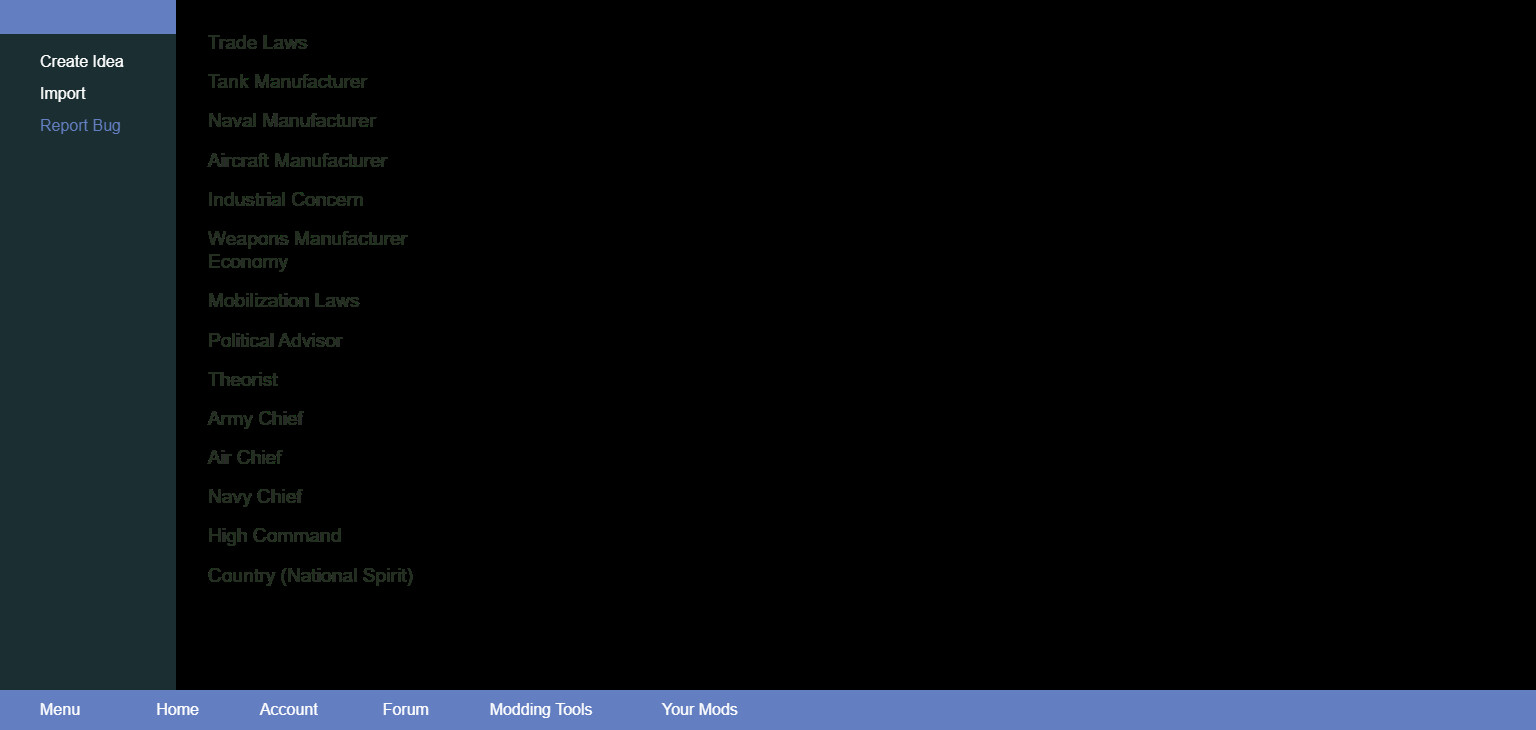Open the Mobilization Laws category
Screen dimensions: 1536x730
tap(283, 301)
